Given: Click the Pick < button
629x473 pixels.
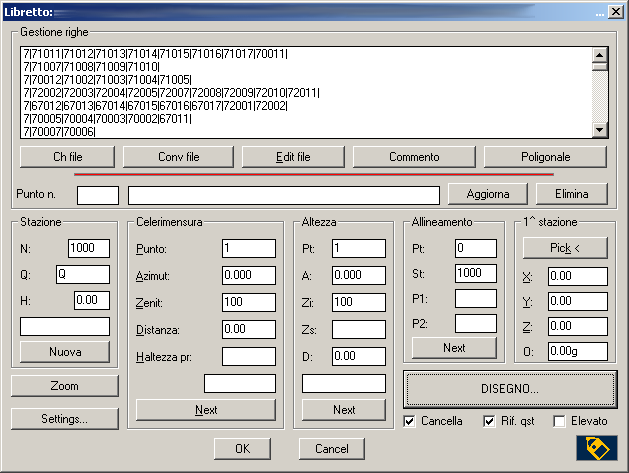Looking at the screenshot, I should tap(565, 248).
